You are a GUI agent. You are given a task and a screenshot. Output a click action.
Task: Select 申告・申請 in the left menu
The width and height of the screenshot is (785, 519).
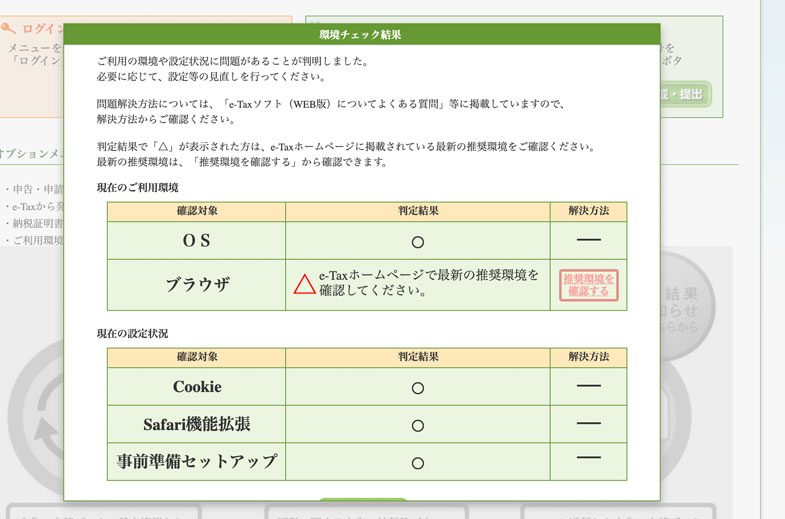[35, 189]
